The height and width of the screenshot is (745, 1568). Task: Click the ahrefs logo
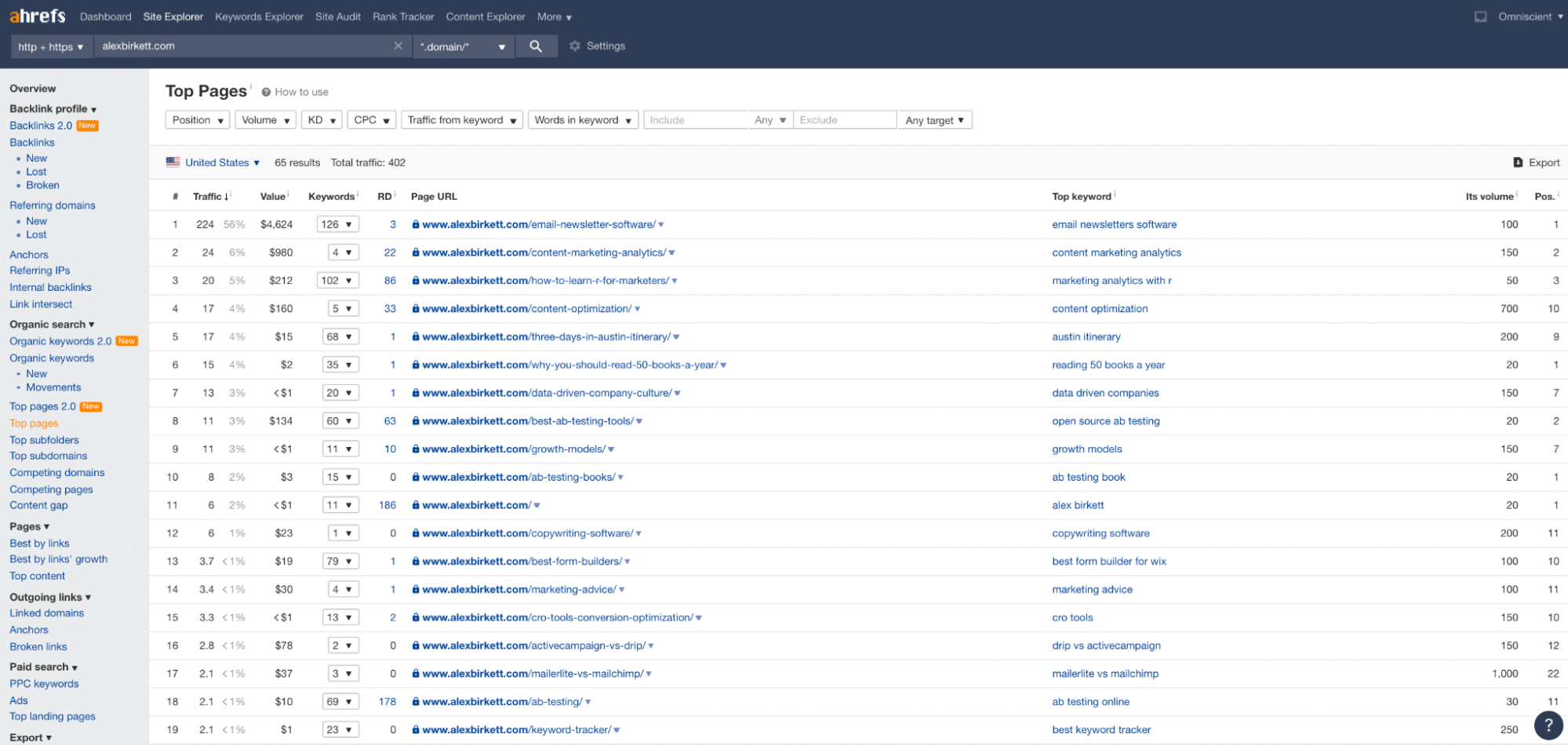click(x=36, y=15)
